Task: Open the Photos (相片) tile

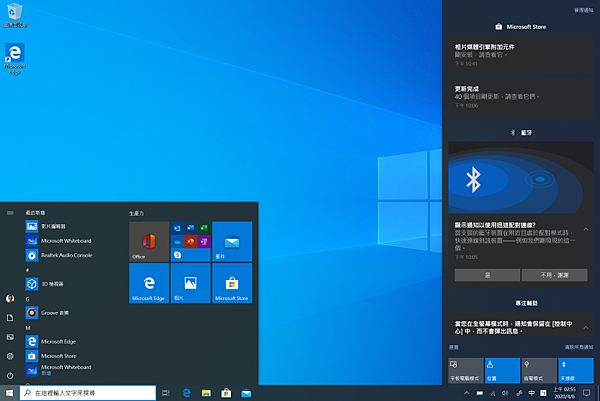Action: (x=191, y=283)
